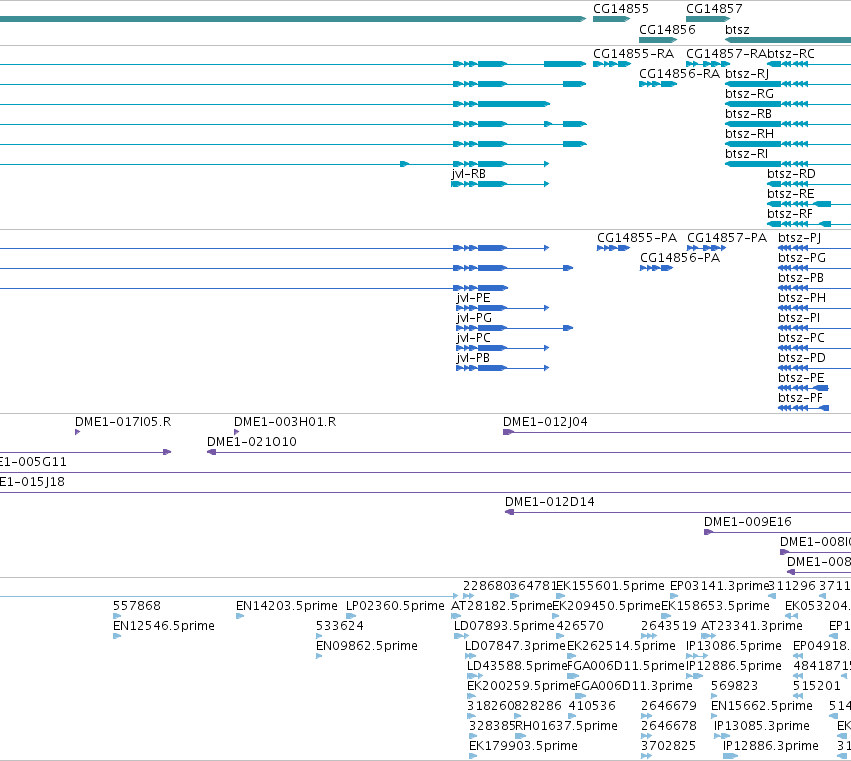Screen dimensions: 851x761
Task: Click the btsz gene label
Action: [x=737, y=29]
